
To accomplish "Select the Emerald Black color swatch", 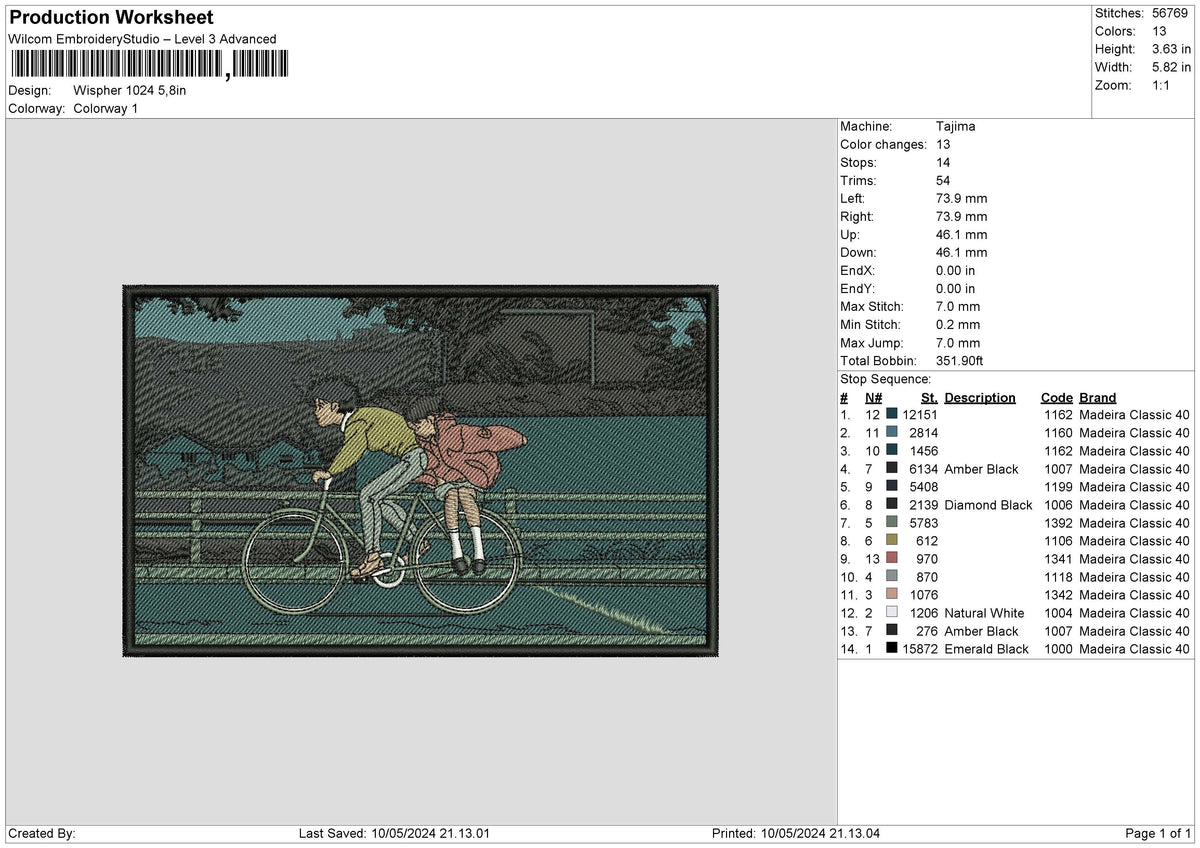I will 891,648.
